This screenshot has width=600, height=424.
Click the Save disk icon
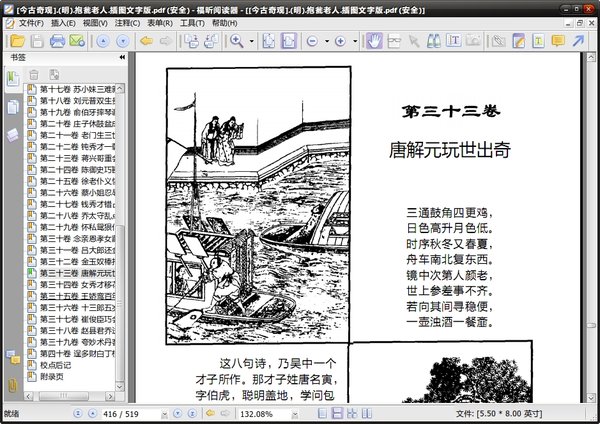point(37,41)
